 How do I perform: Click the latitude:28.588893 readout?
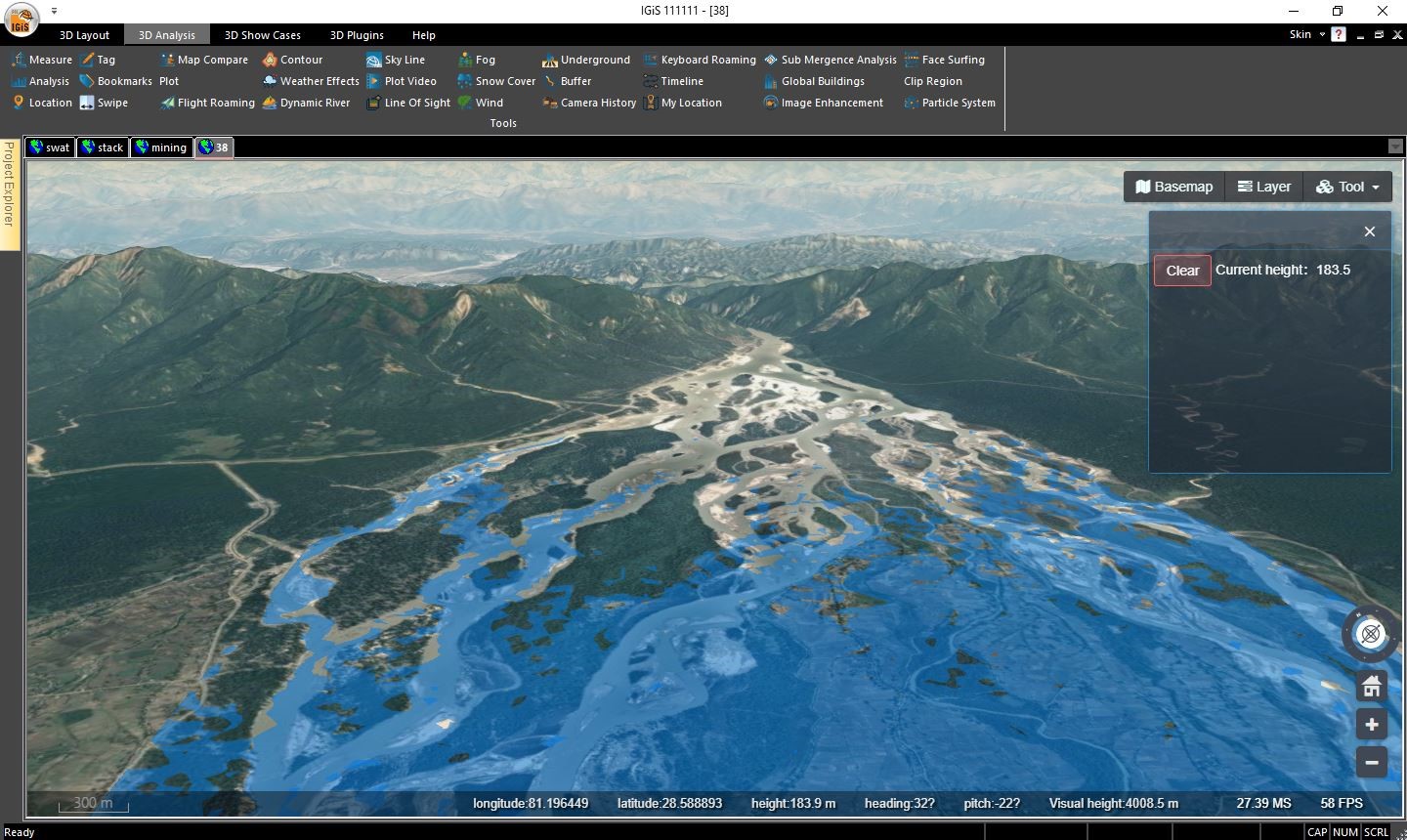coord(669,803)
